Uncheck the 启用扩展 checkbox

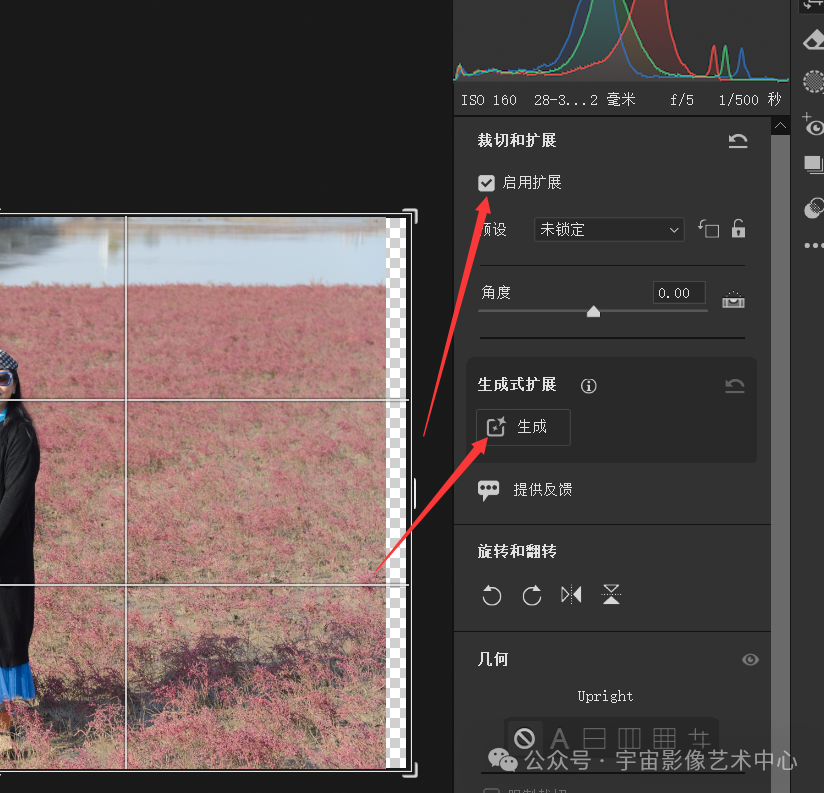coord(486,183)
